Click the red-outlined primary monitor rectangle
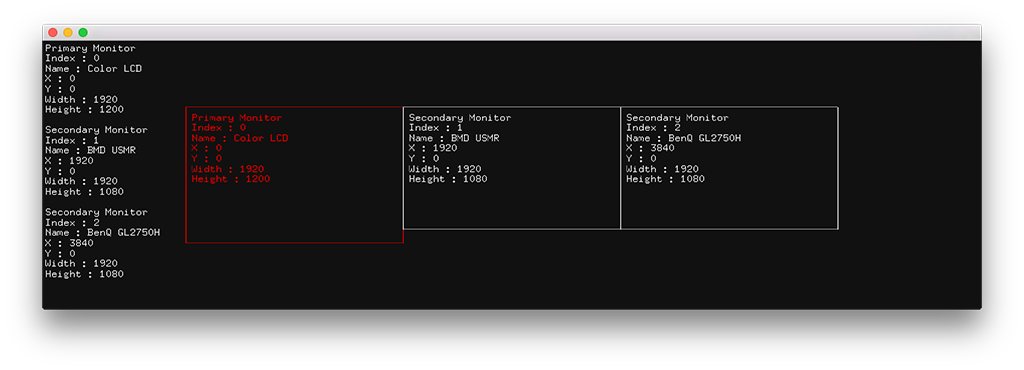 (295, 175)
